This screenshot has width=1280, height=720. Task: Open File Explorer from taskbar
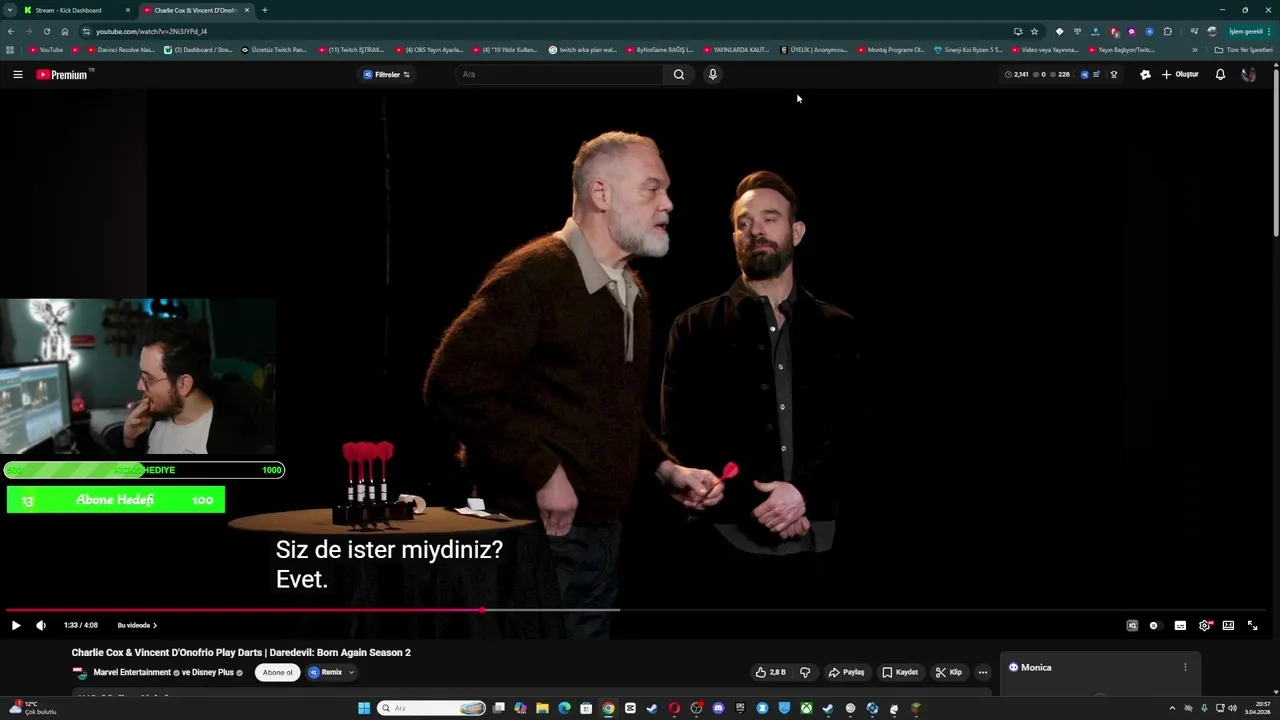542,708
